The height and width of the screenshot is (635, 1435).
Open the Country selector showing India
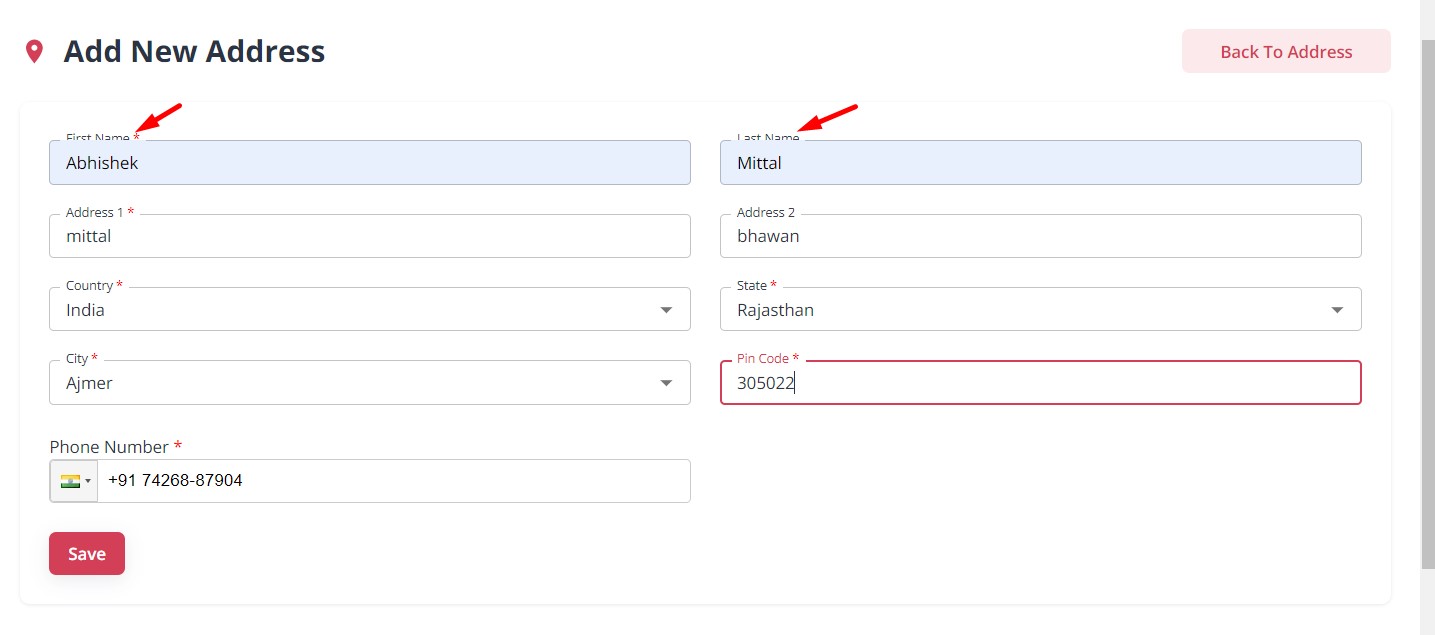coord(350,310)
